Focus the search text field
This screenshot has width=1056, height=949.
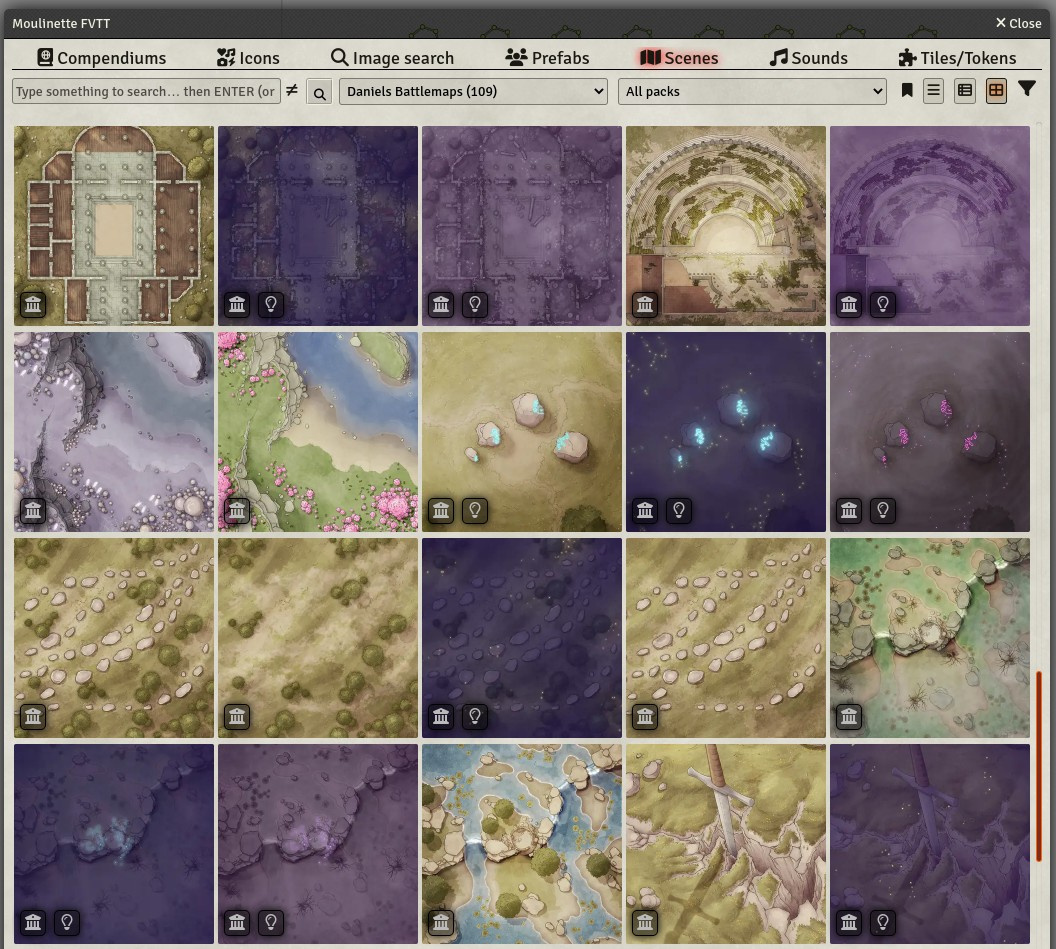[x=146, y=92]
